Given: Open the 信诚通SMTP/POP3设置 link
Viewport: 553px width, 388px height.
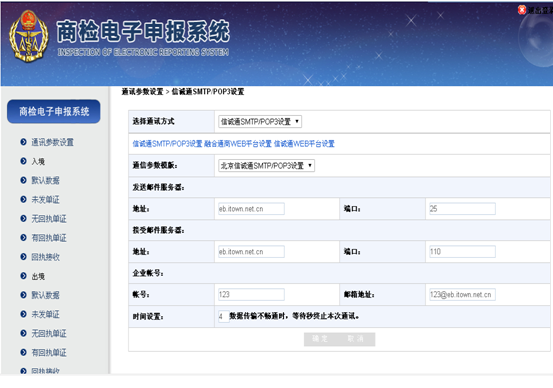Looking at the screenshot, I should pyautogui.click(x=167, y=144).
